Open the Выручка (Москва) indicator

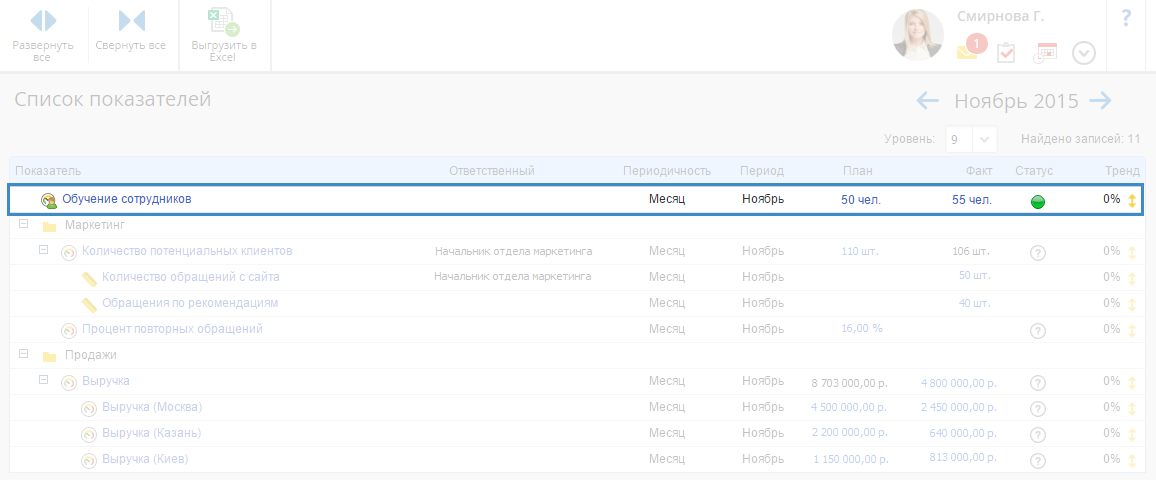tap(152, 407)
